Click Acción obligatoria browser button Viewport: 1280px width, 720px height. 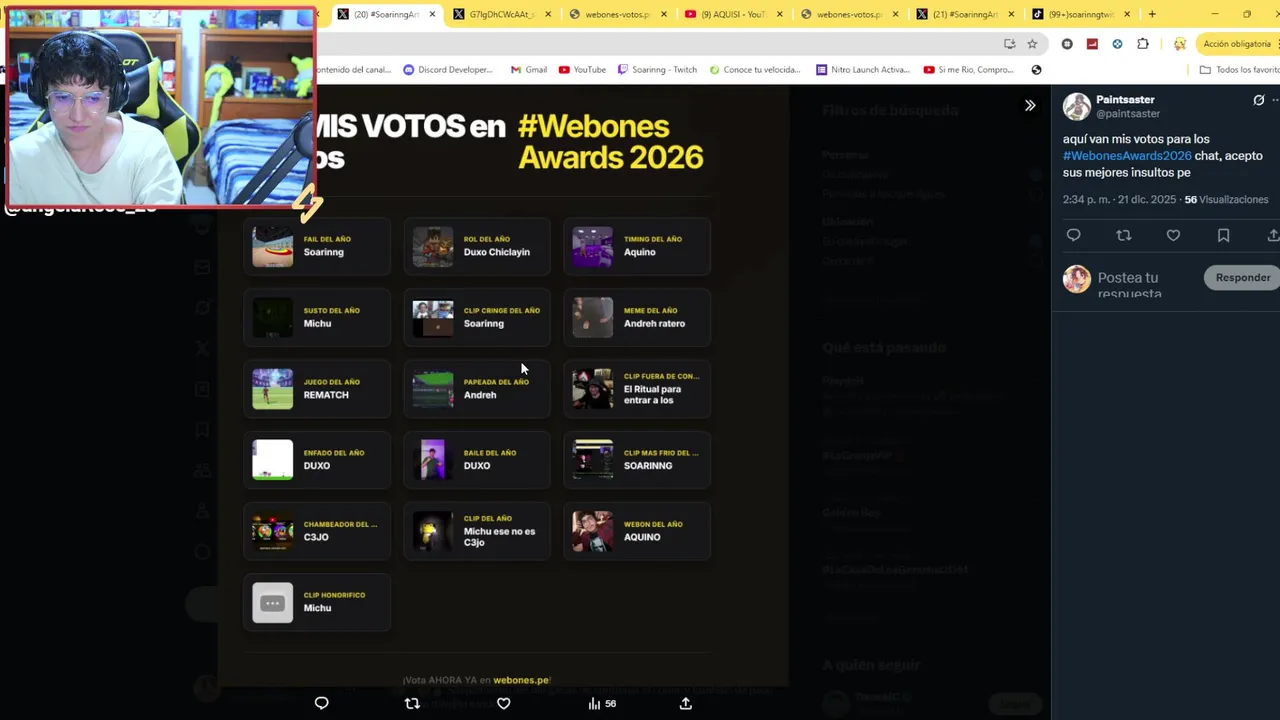click(x=1235, y=44)
